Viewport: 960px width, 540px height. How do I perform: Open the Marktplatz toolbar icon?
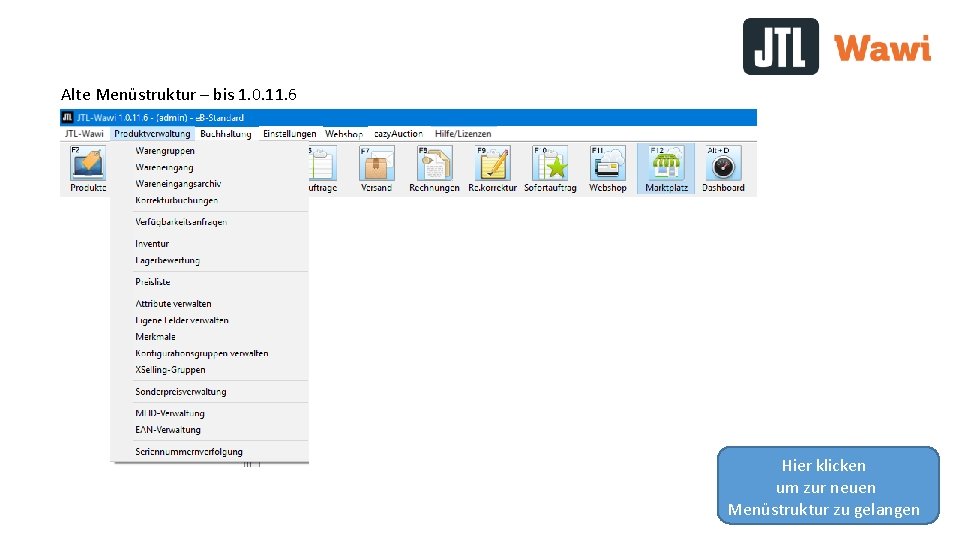point(666,170)
